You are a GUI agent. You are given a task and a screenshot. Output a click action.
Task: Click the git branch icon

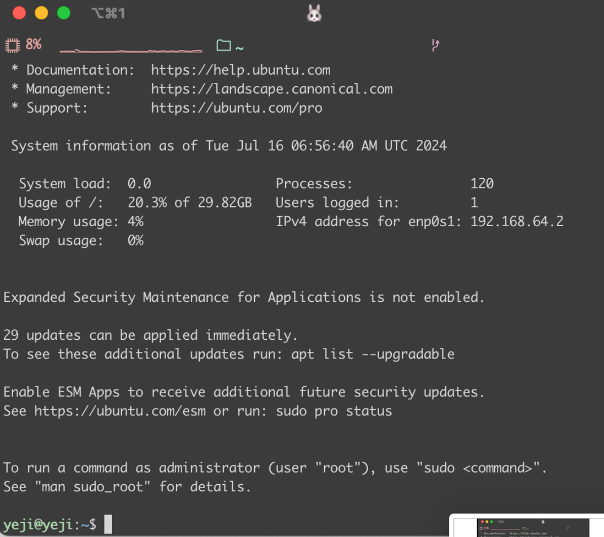point(435,45)
